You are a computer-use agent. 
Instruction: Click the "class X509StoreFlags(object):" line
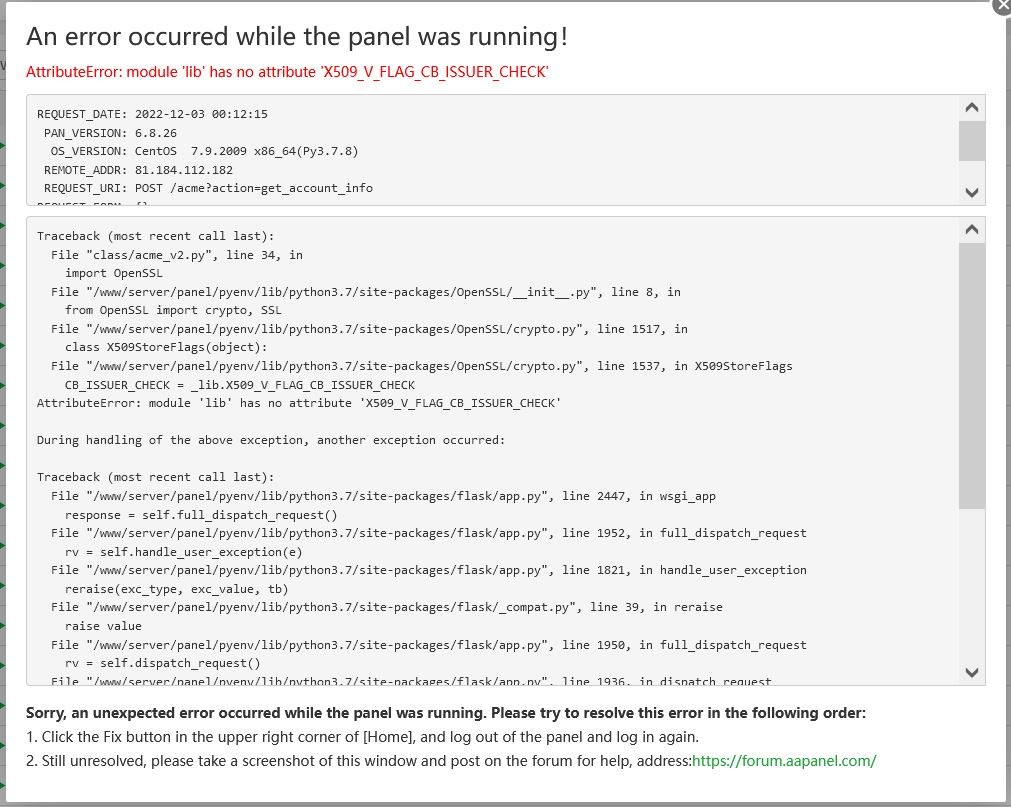pos(166,347)
